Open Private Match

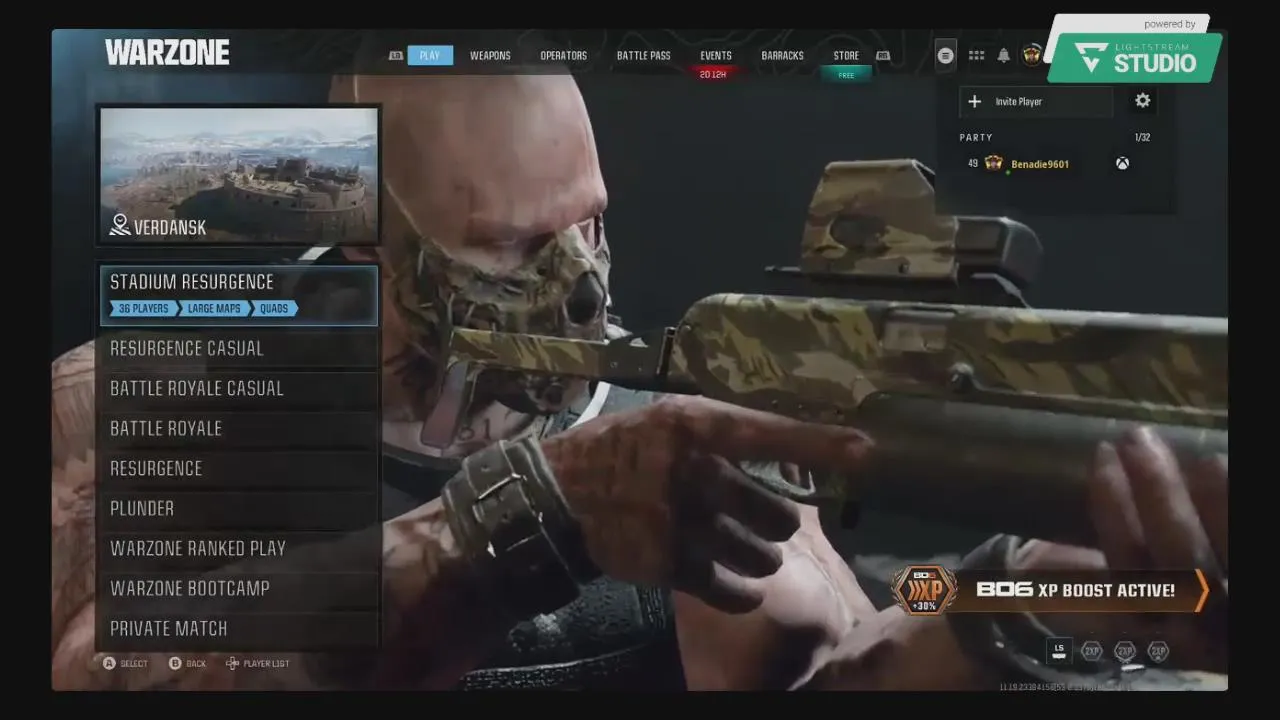pos(238,628)
